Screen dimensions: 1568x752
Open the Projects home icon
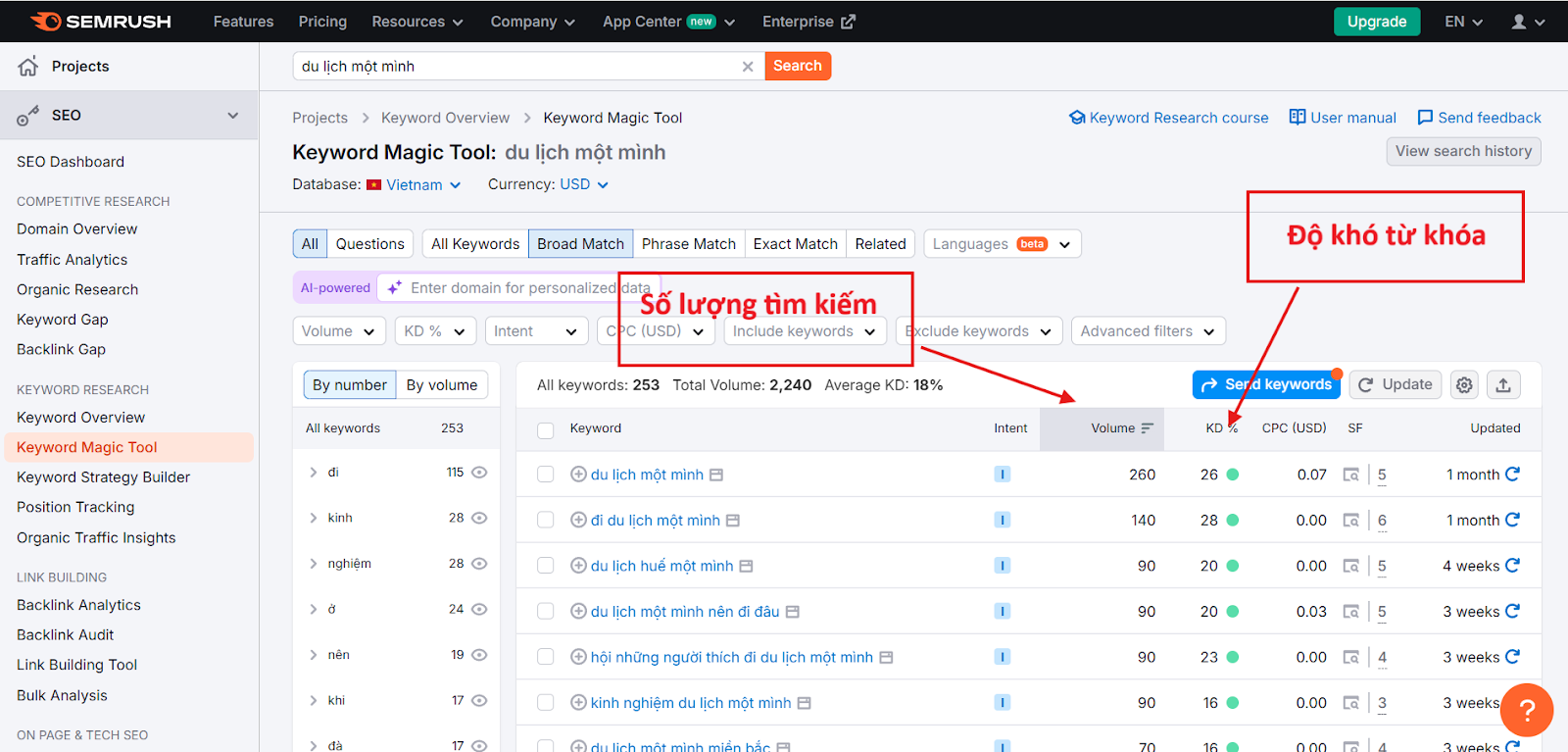27,67
